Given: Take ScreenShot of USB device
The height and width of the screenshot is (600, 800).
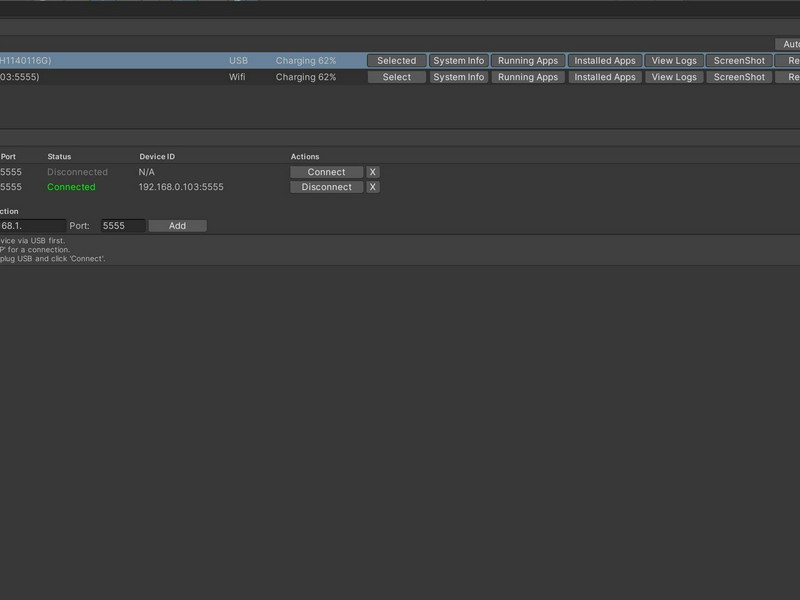Looking at the screenshot, I should click(739, 61).
